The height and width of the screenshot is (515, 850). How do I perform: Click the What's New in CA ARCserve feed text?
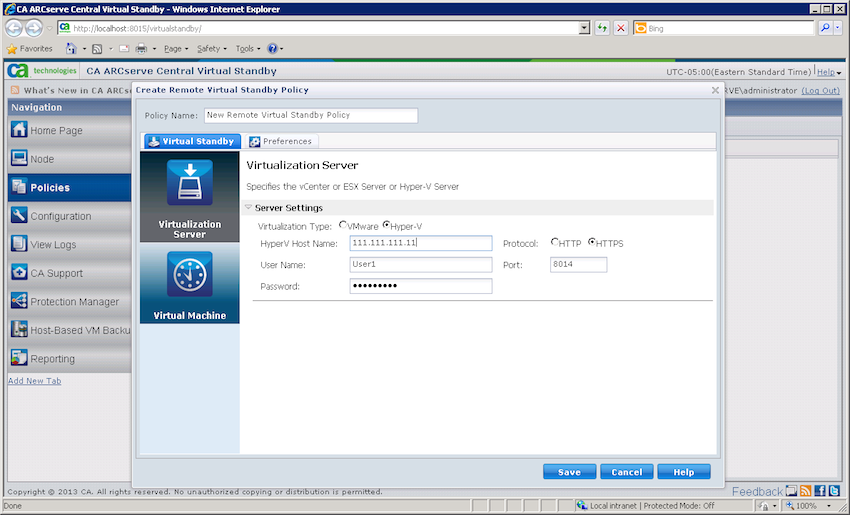coord(77,91)
